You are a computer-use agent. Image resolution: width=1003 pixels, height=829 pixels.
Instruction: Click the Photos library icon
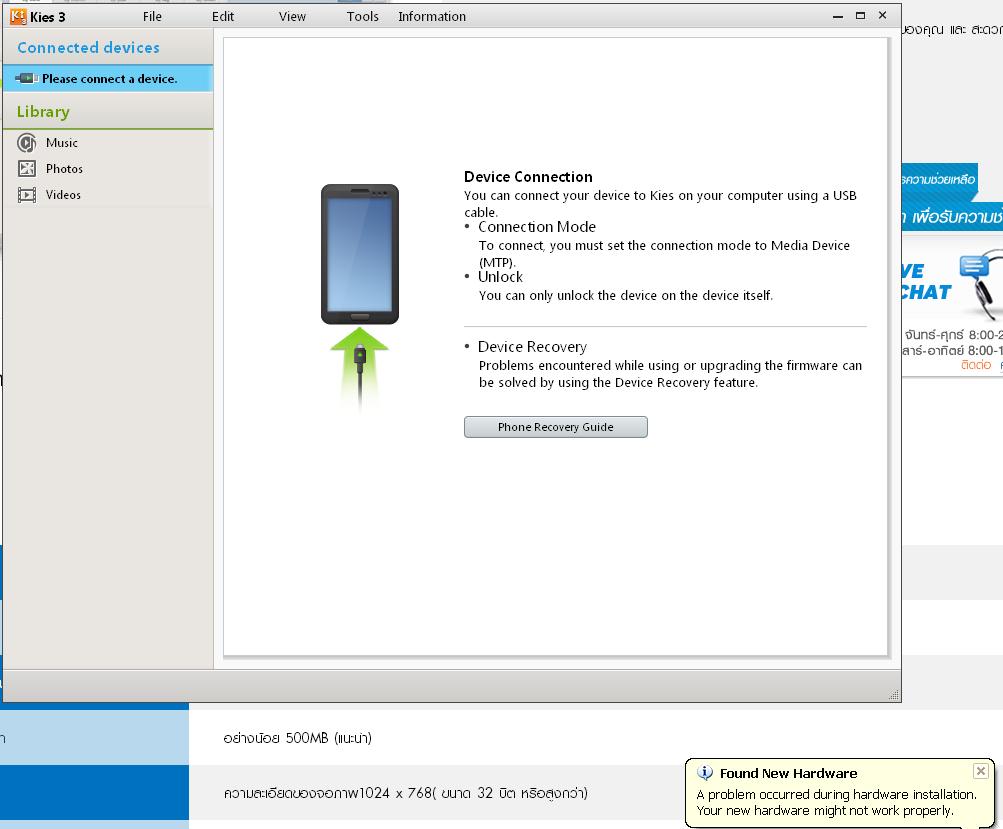(x=27, y=169)
